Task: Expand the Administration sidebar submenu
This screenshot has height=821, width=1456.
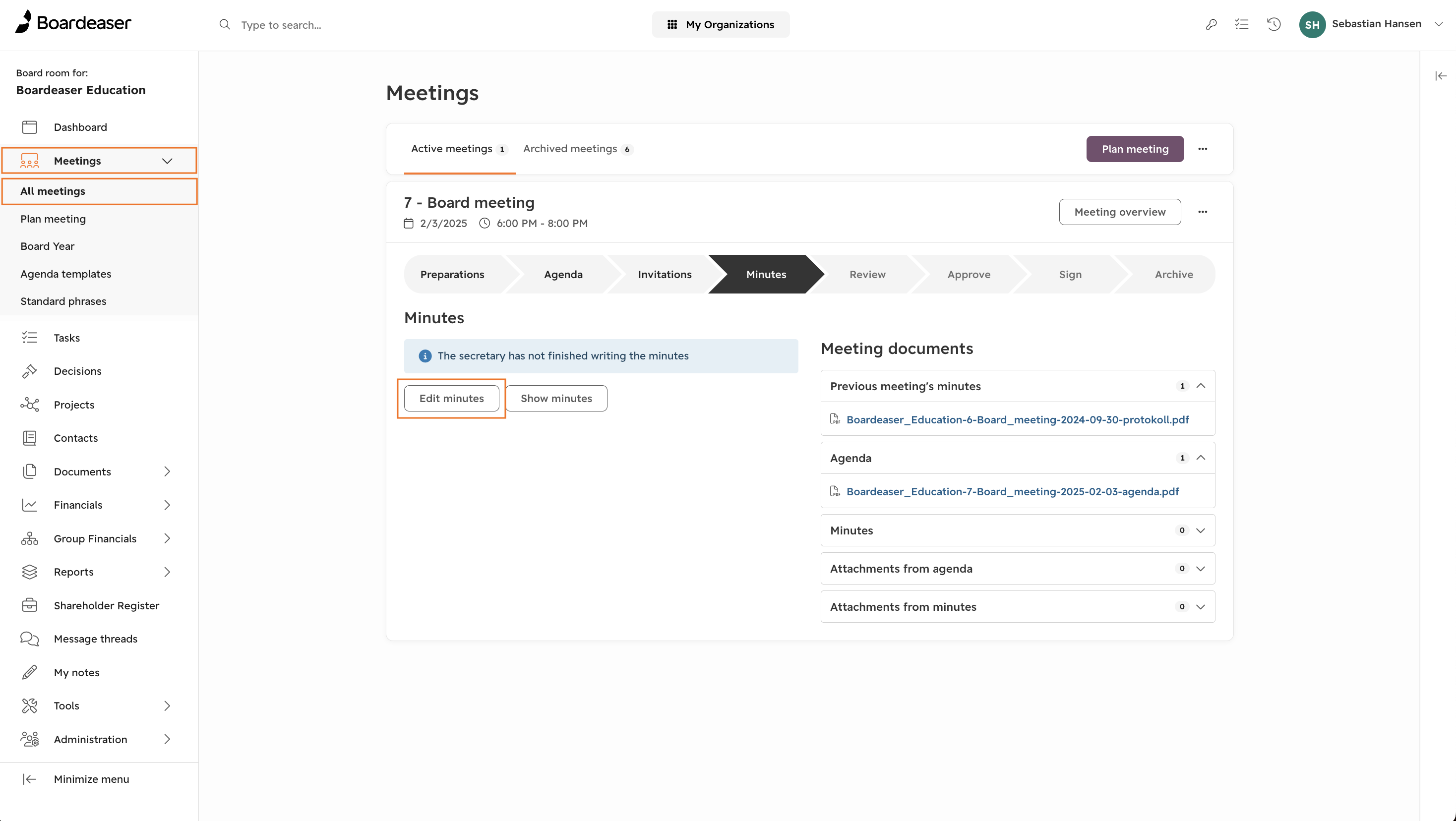Action: click(x=167, y=739)
